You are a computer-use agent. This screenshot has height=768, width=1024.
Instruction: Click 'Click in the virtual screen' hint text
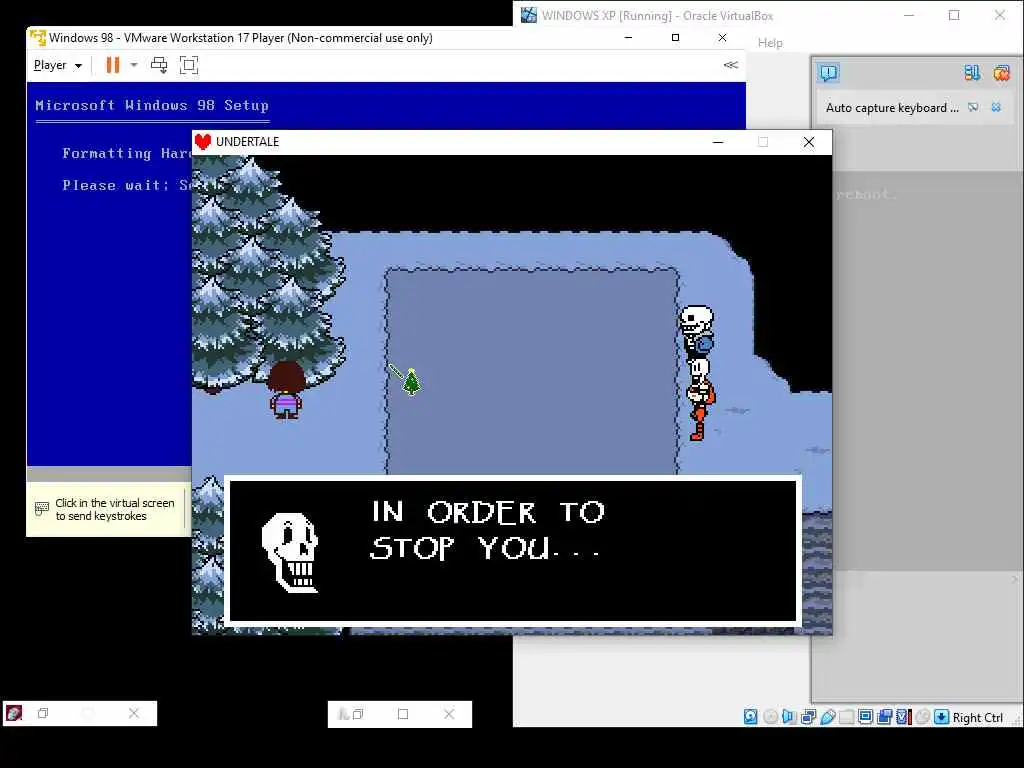(x=115, y=509)
